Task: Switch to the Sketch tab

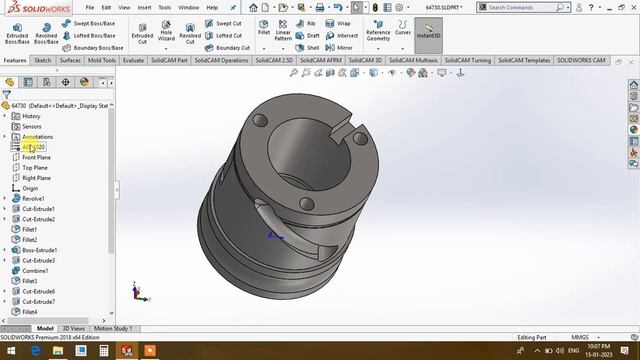Action: tap(43, 60)
